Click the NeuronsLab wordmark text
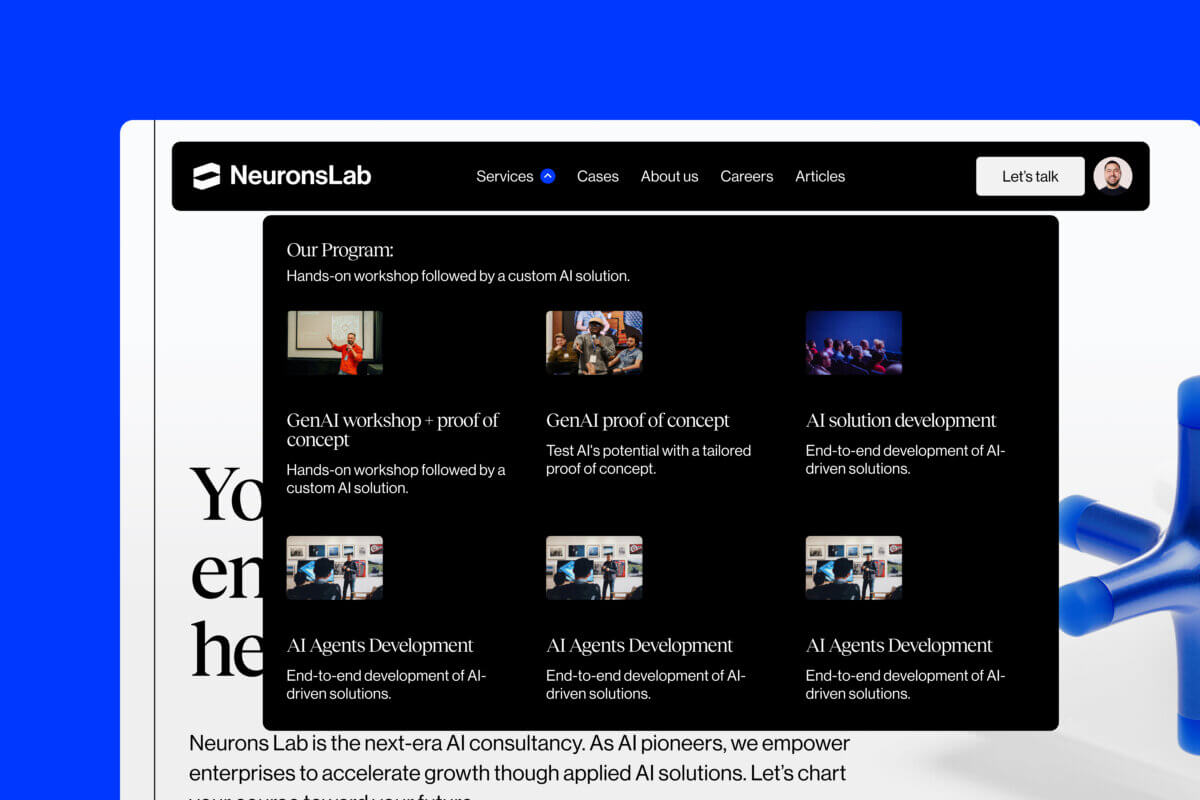Image resolution: width=1200 pixels, height=800 pixels. click(300, 176)
